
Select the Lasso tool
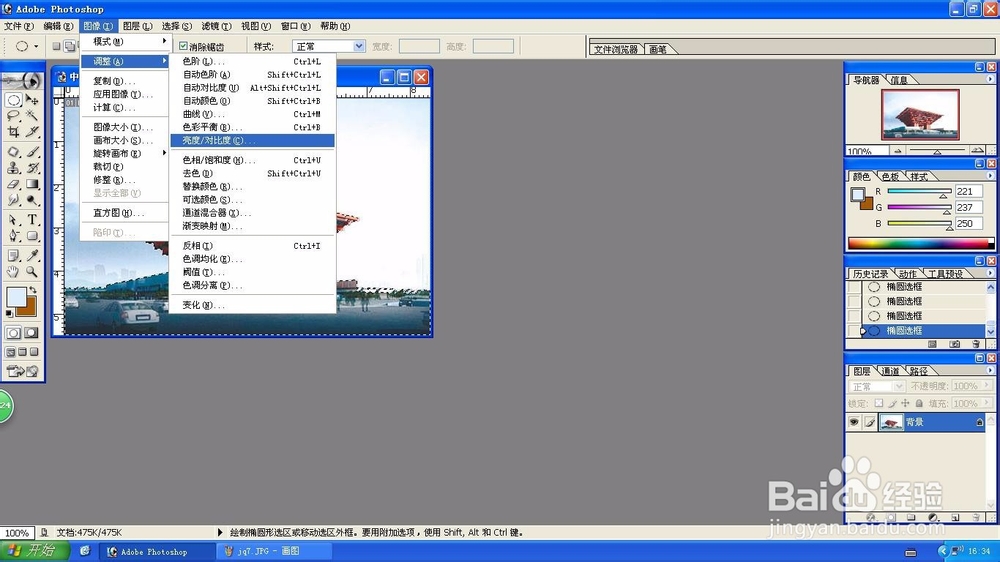coord(13,116)
